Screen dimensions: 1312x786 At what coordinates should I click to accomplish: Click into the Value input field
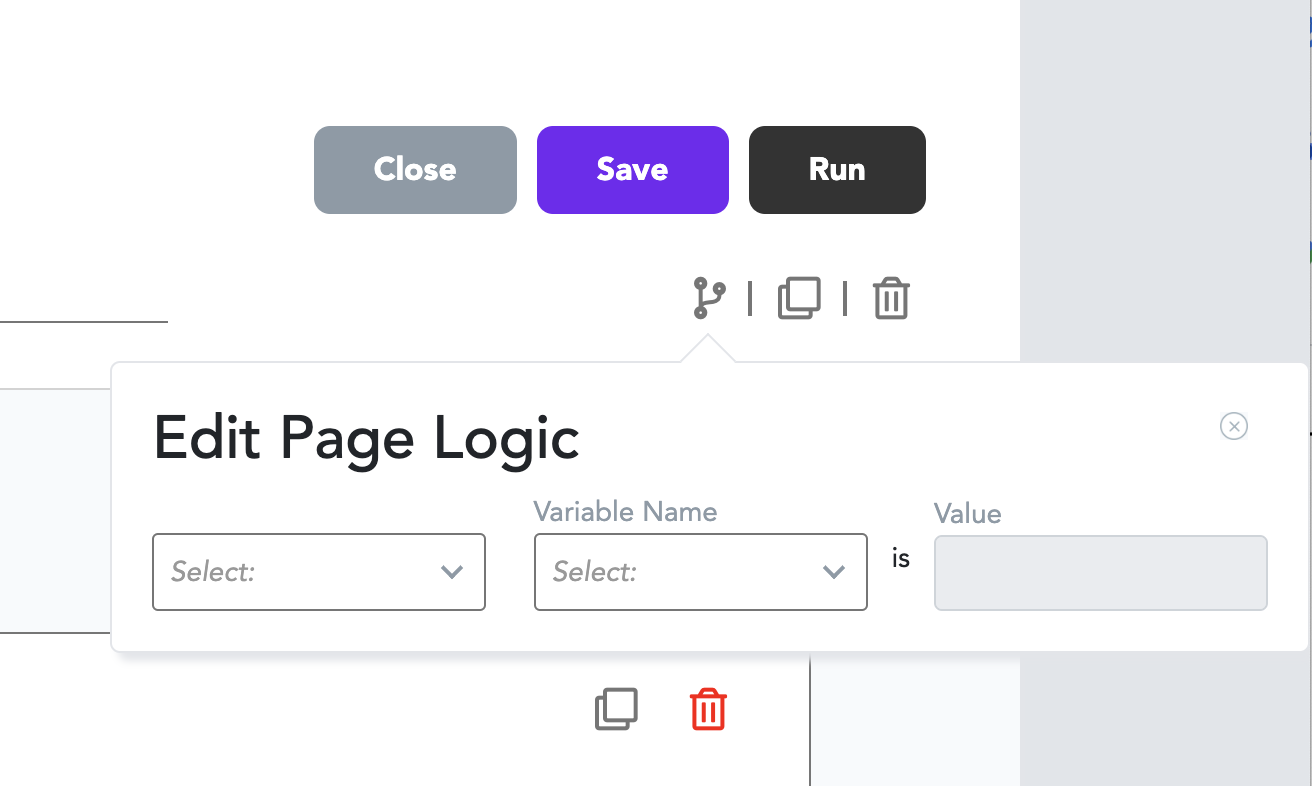[1100, 572]
